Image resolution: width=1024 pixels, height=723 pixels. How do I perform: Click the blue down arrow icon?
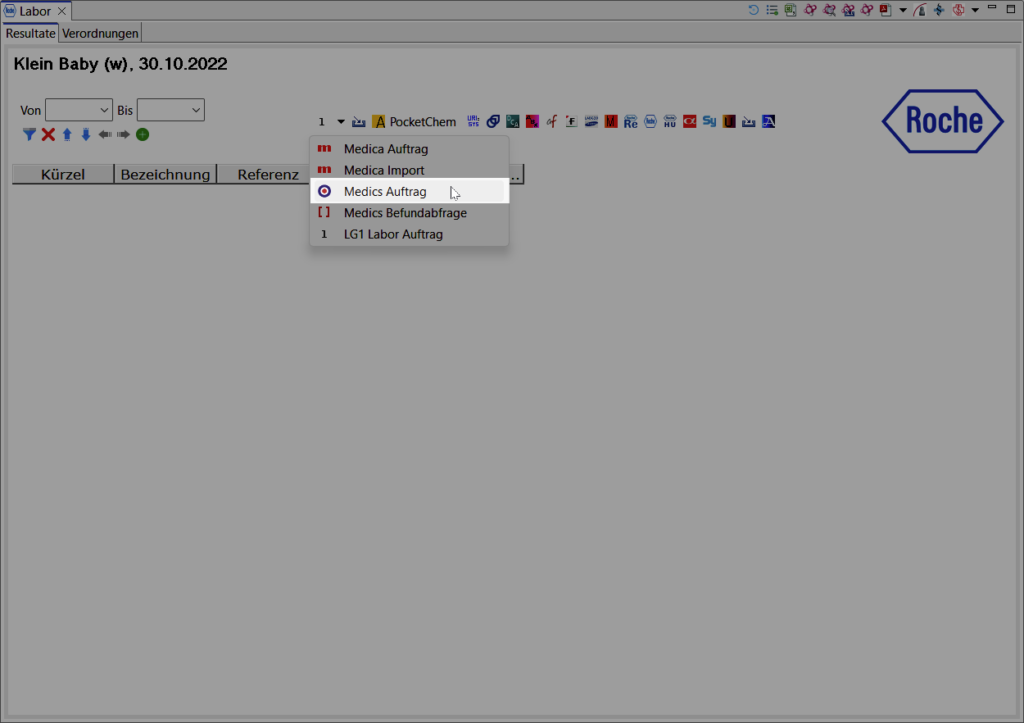point(85,134)
